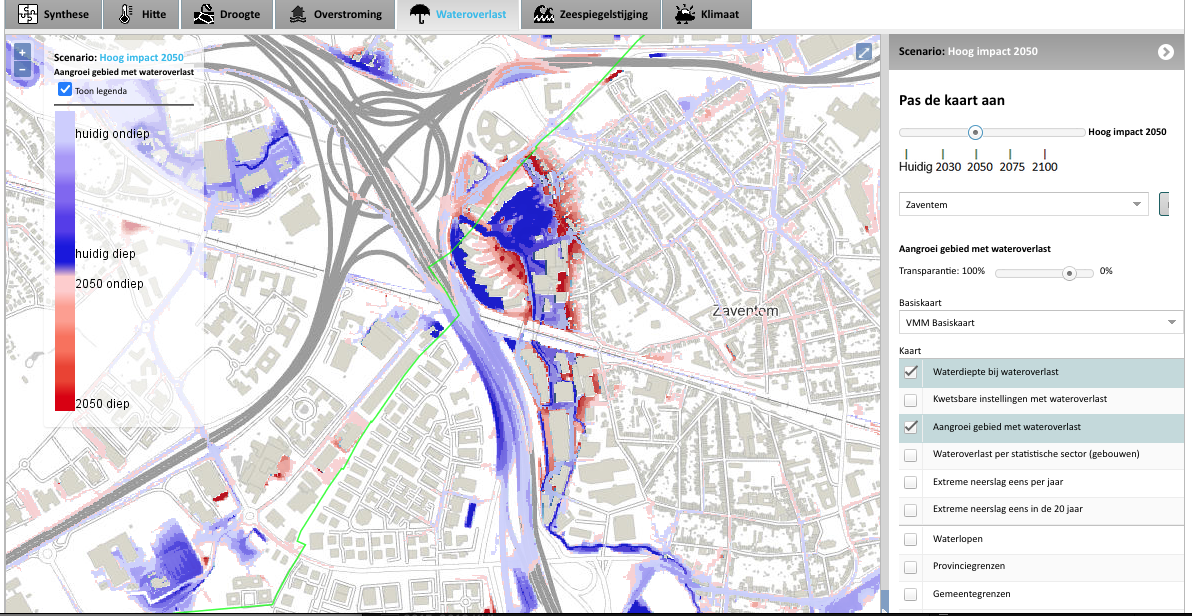Select the 2100 scenario year label
This screenshot has height=616, width=1192.
click(x=1044, y=167)
